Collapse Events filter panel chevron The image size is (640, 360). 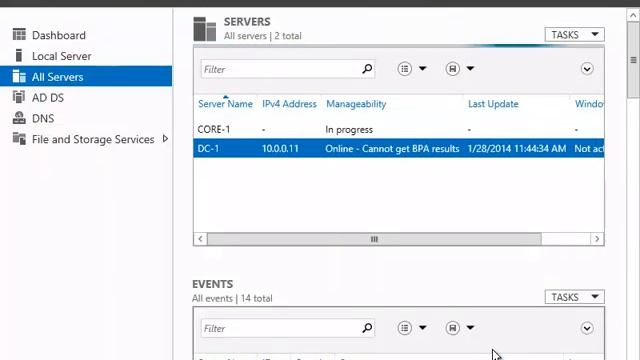click(587, 328)
